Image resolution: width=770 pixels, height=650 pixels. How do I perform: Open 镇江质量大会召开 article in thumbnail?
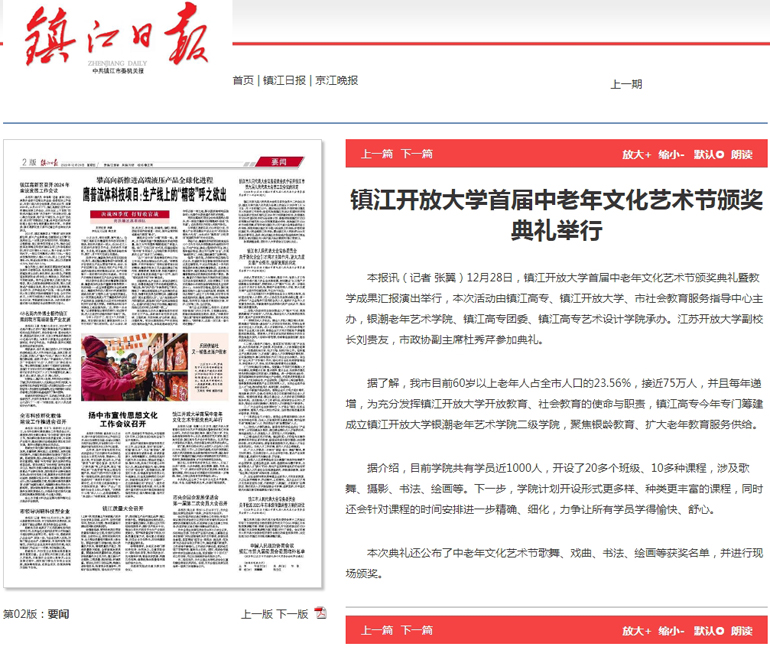122,508
